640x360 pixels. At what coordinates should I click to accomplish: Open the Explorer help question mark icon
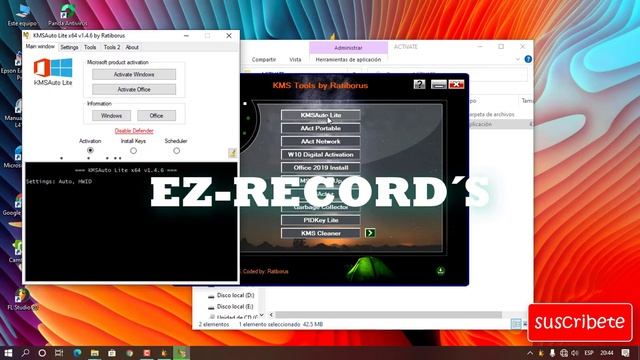click(x=528, y=59)
